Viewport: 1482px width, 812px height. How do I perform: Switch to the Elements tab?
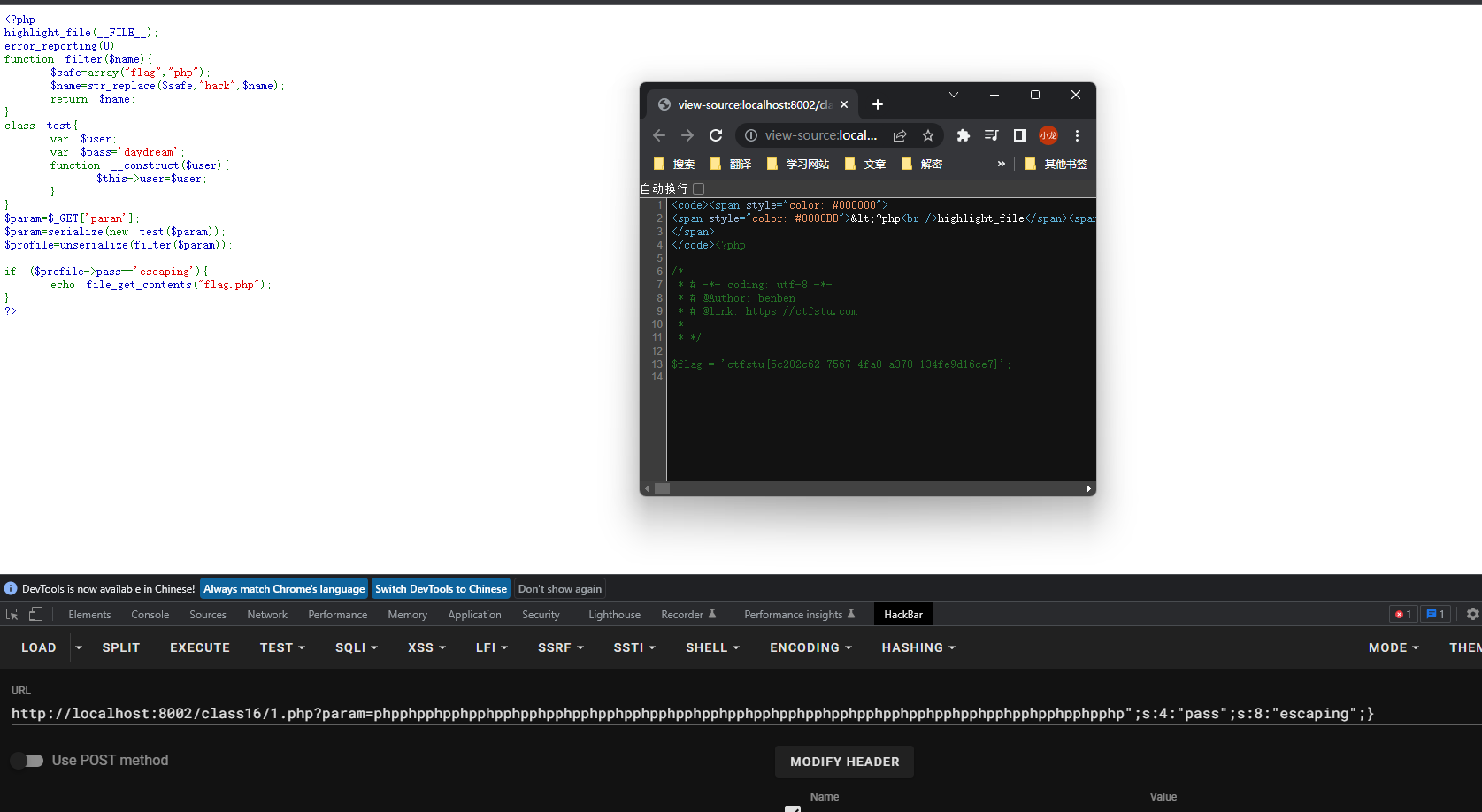(89, 615)
